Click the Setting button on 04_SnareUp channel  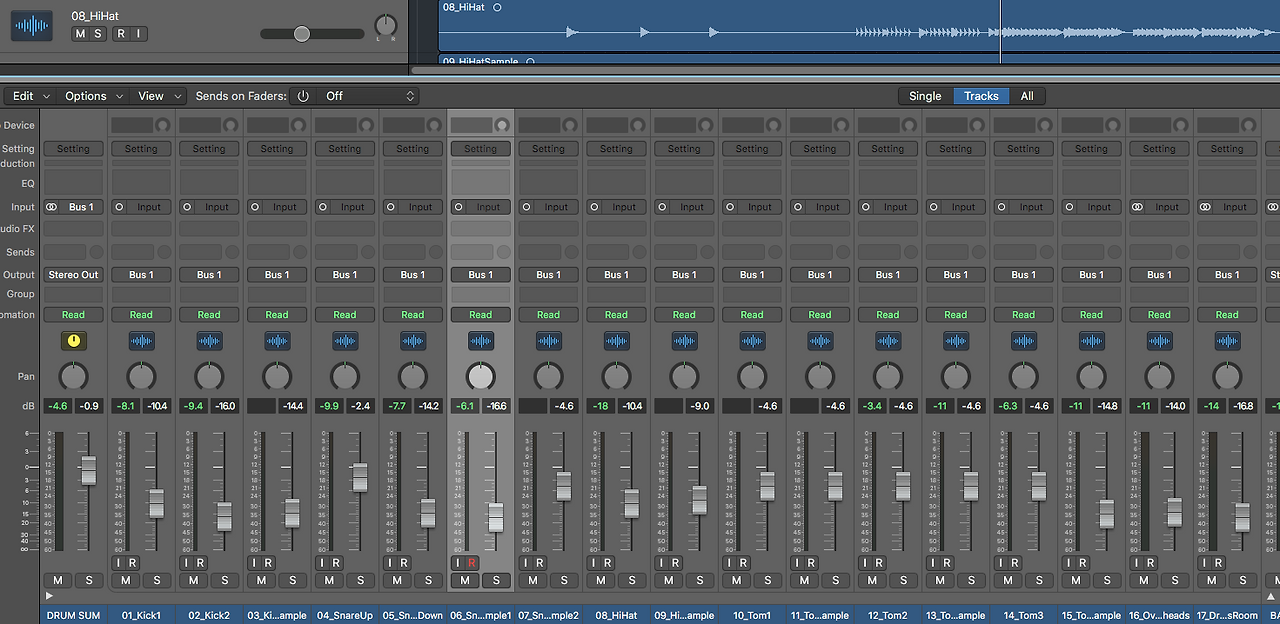click(345, 149)
